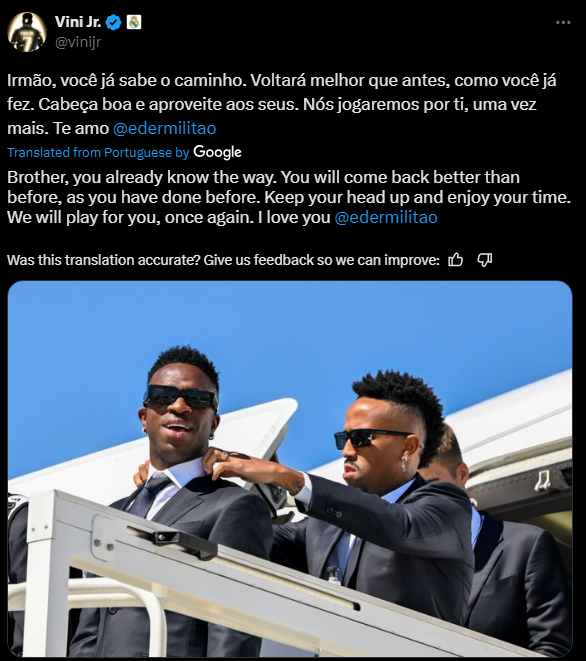Open the Vini Jr. display name
Viewport: 586px width, 661px height.
click(78, 22)
